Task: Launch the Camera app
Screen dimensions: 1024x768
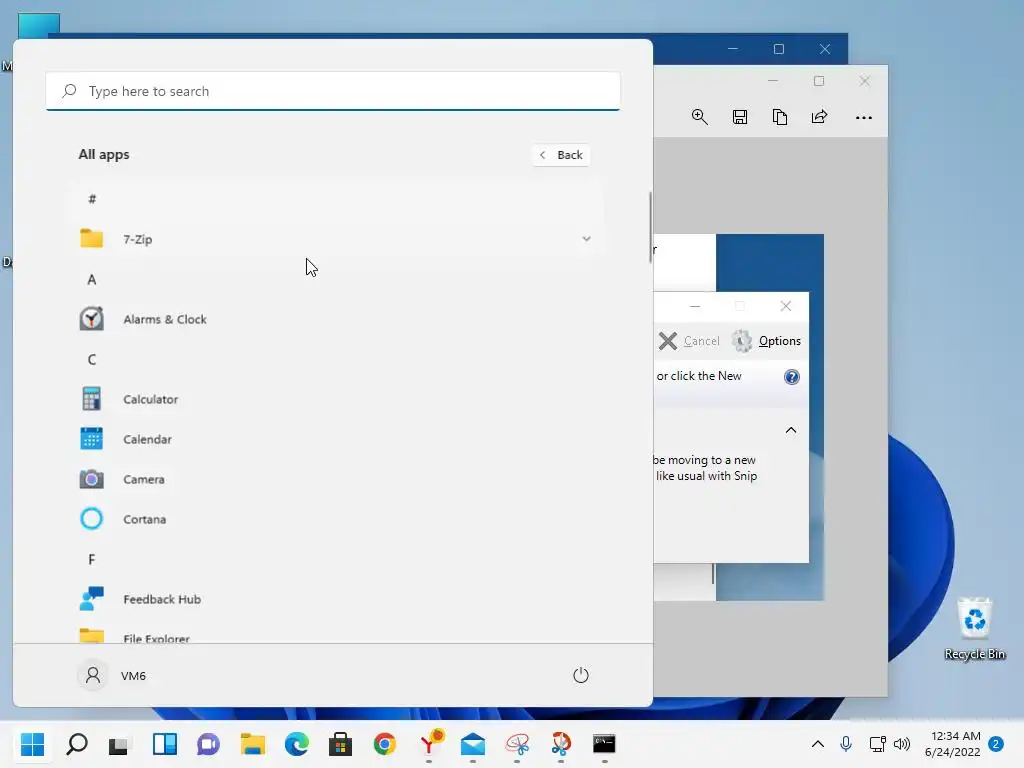Action: 334,479
